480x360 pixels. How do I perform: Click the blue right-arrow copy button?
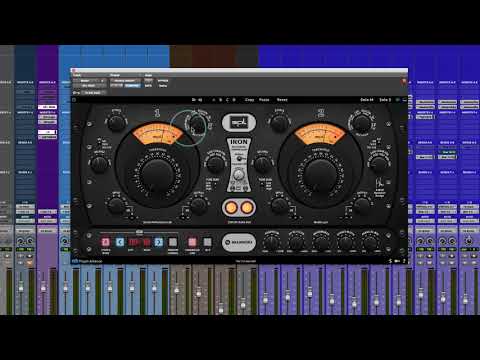pyautogui.click(x=159, y=242)
